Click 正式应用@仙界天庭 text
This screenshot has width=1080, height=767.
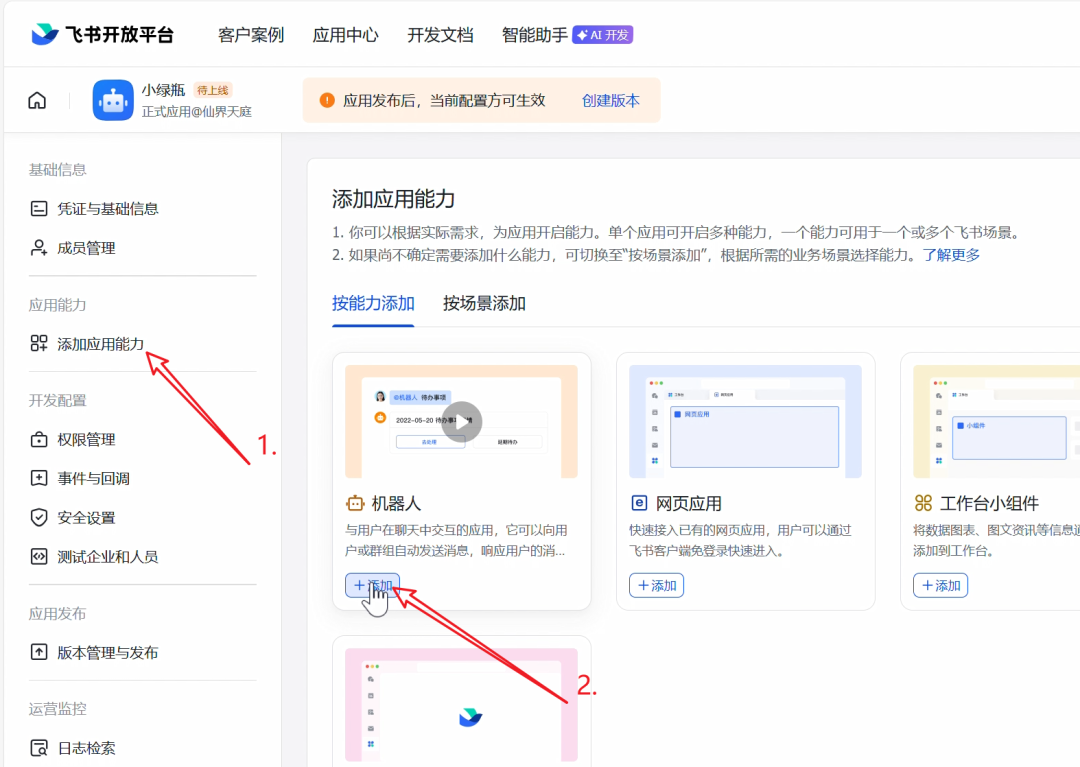click(x=196, y=112)
